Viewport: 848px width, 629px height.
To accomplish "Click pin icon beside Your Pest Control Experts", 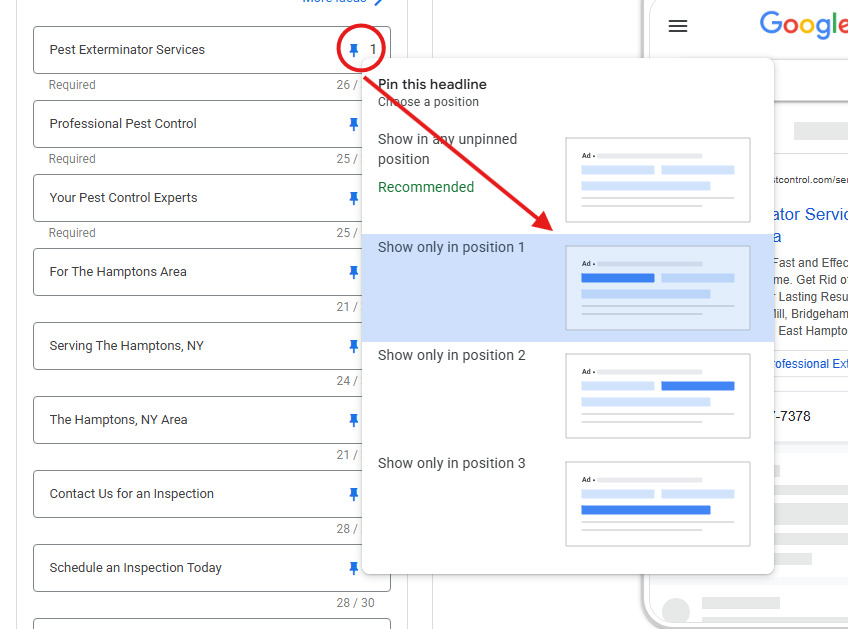I will point(353,198).
